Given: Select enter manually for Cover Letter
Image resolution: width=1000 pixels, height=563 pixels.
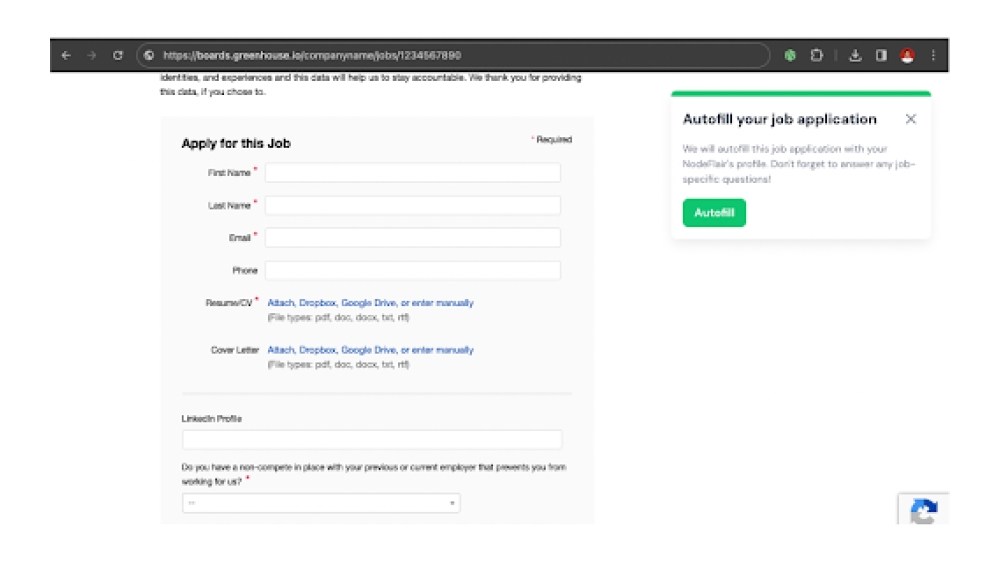Looking at the screenshot, I should 443,350.
